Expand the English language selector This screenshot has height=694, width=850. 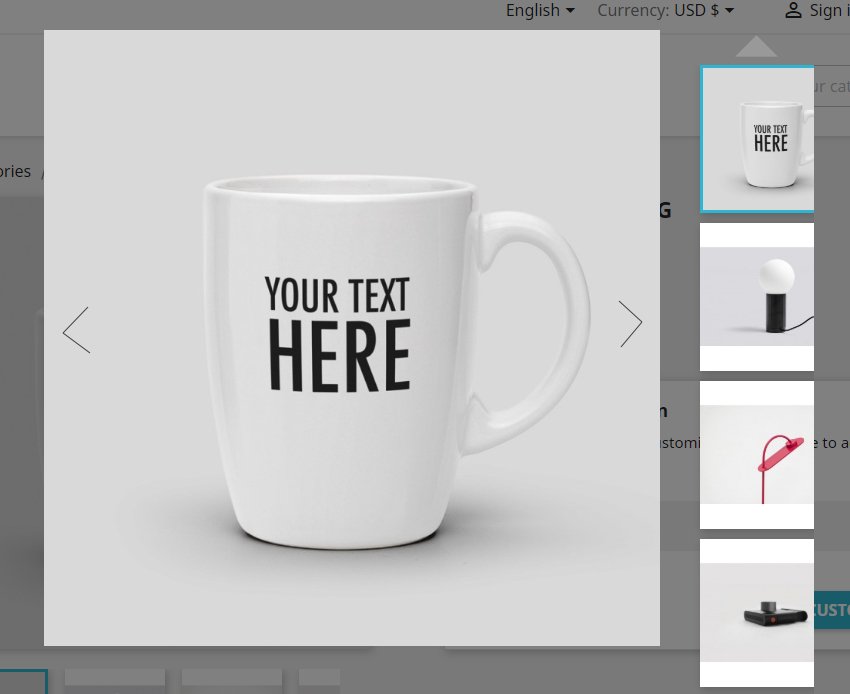pos(539,11)
